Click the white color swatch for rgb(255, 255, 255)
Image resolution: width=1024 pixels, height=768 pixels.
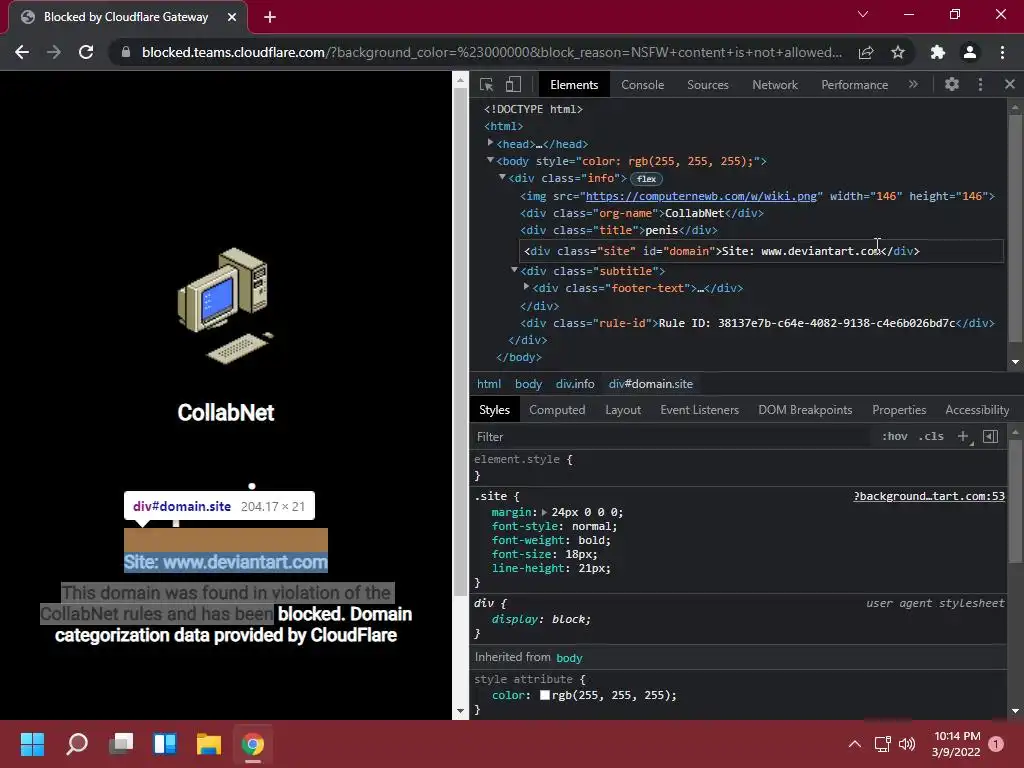[545, 696]
